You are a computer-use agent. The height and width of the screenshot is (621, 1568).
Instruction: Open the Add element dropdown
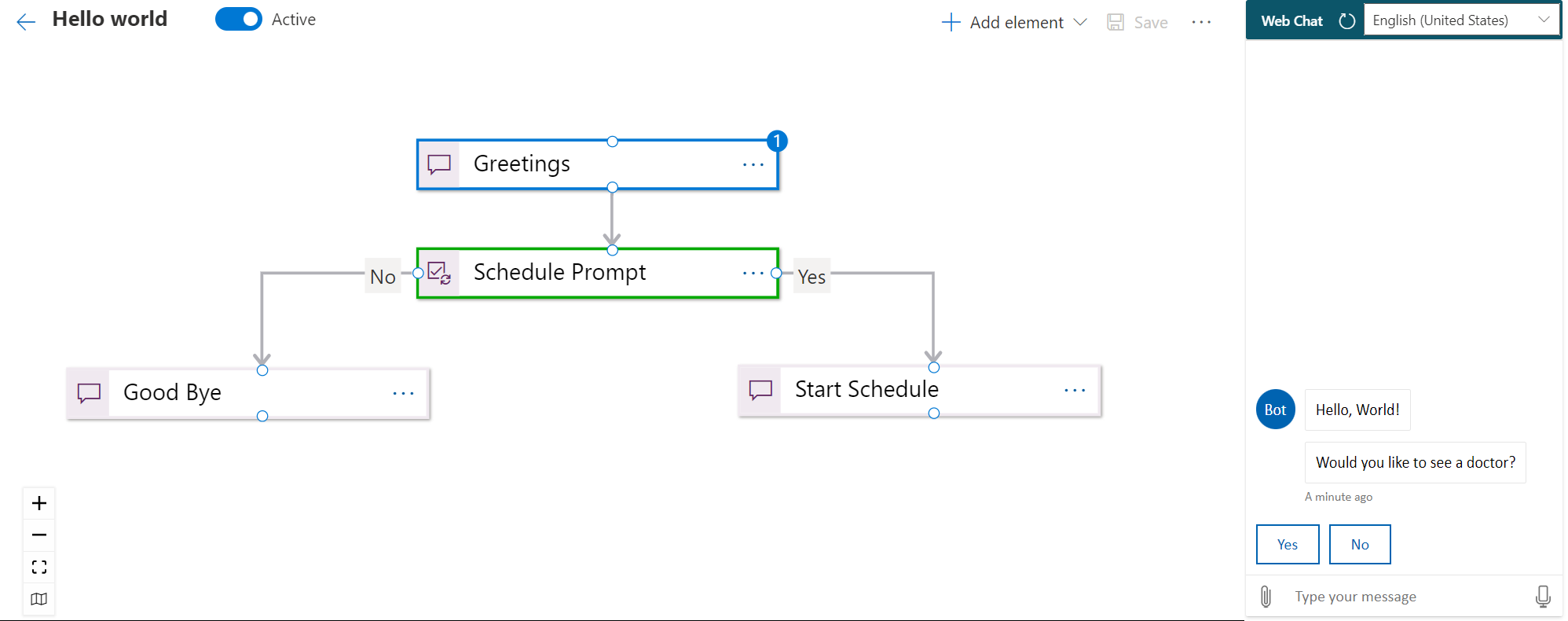tap(1013, 22)
